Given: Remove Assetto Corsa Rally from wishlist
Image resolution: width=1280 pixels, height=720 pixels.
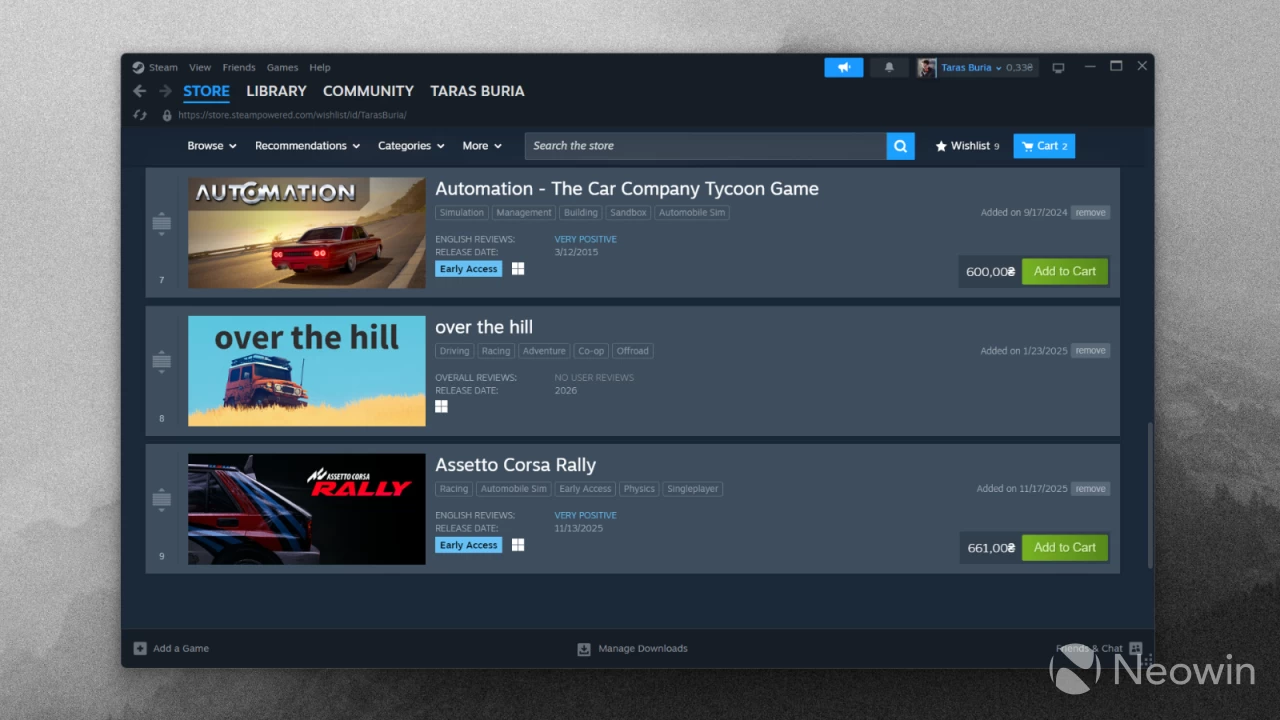Looking at the screenshot, I should [x=1090, y=489].
